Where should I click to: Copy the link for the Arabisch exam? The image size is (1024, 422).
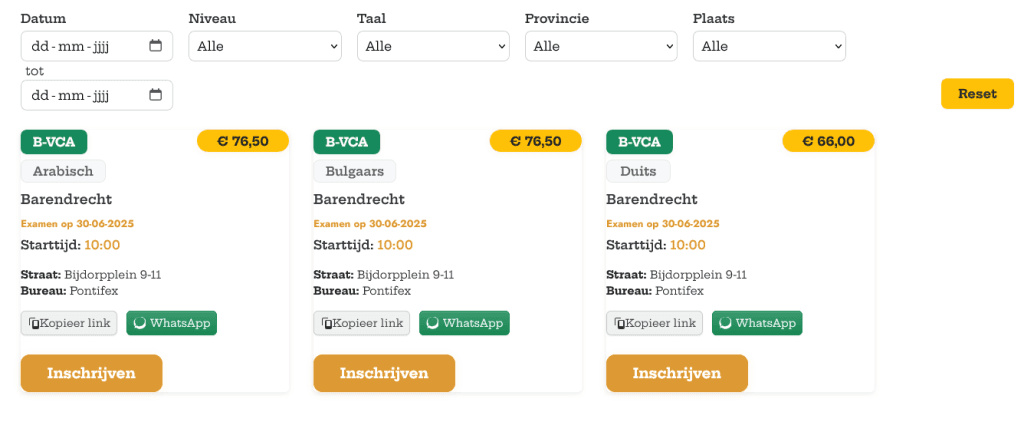click(69, 323)
